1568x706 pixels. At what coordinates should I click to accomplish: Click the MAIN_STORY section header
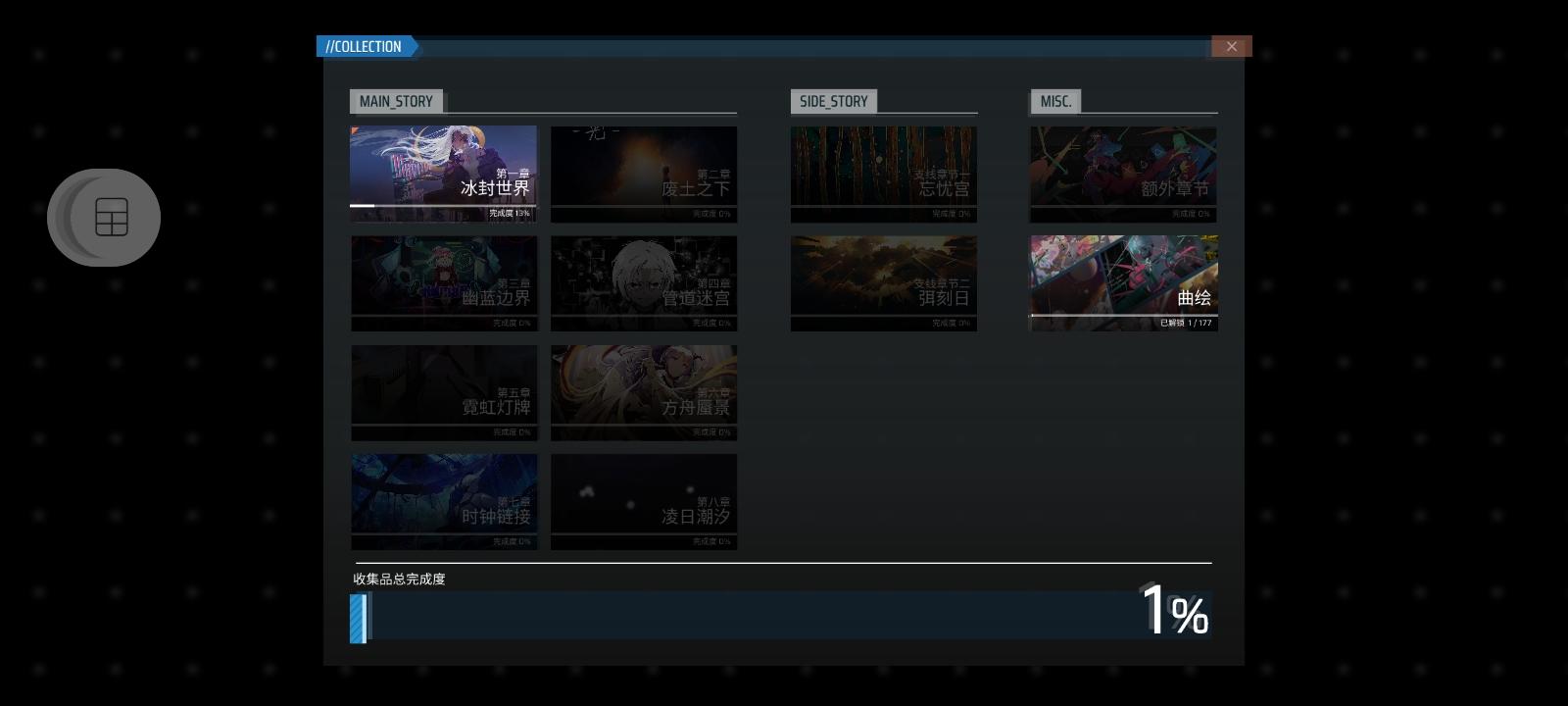(x=396, y=101)
